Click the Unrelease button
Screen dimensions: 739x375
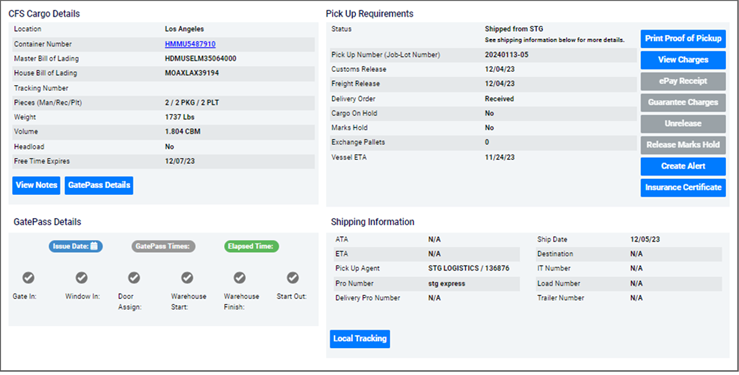(x=683, y=123)
